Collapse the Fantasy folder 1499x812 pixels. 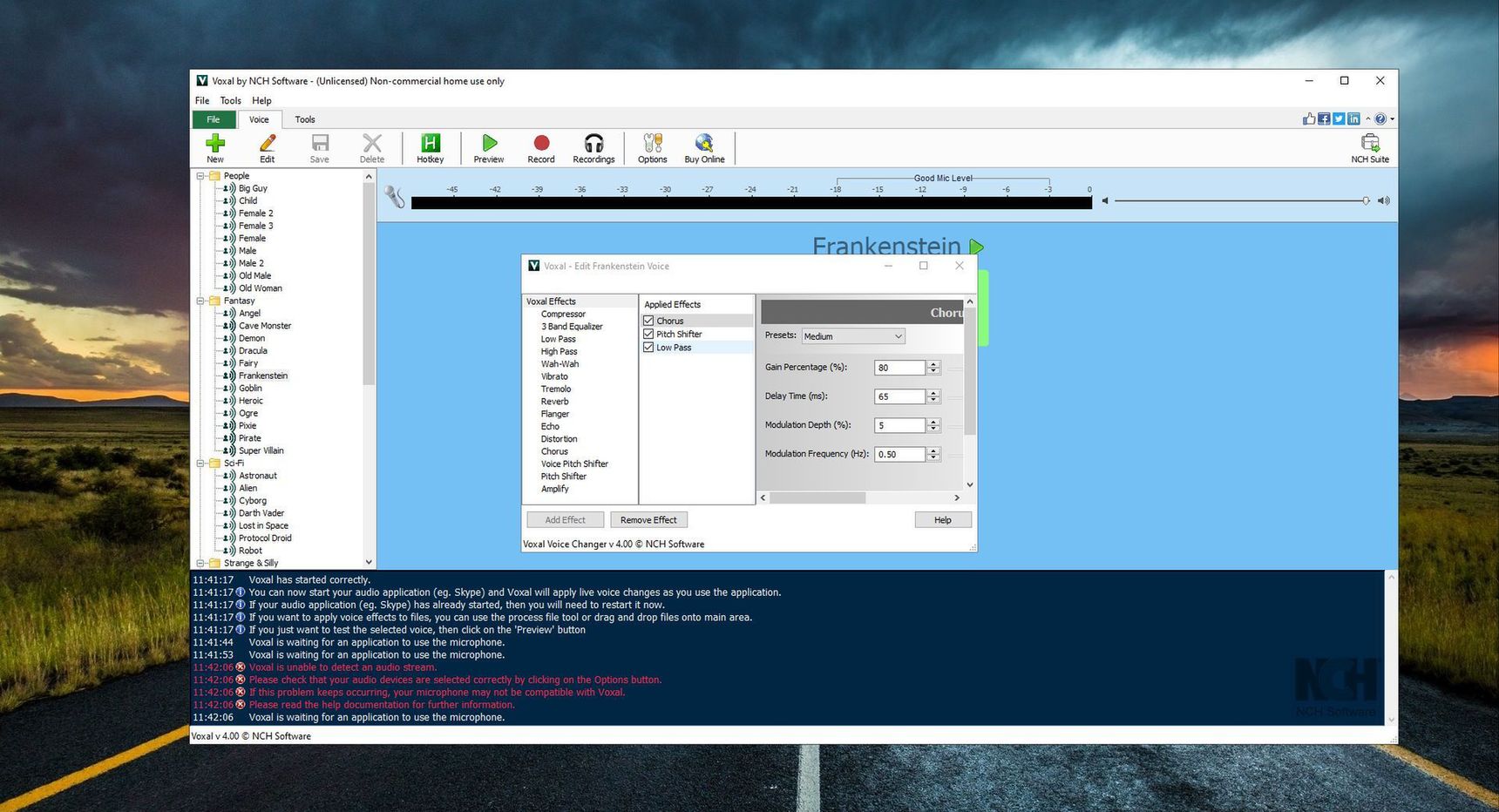(x=200, y=301)
